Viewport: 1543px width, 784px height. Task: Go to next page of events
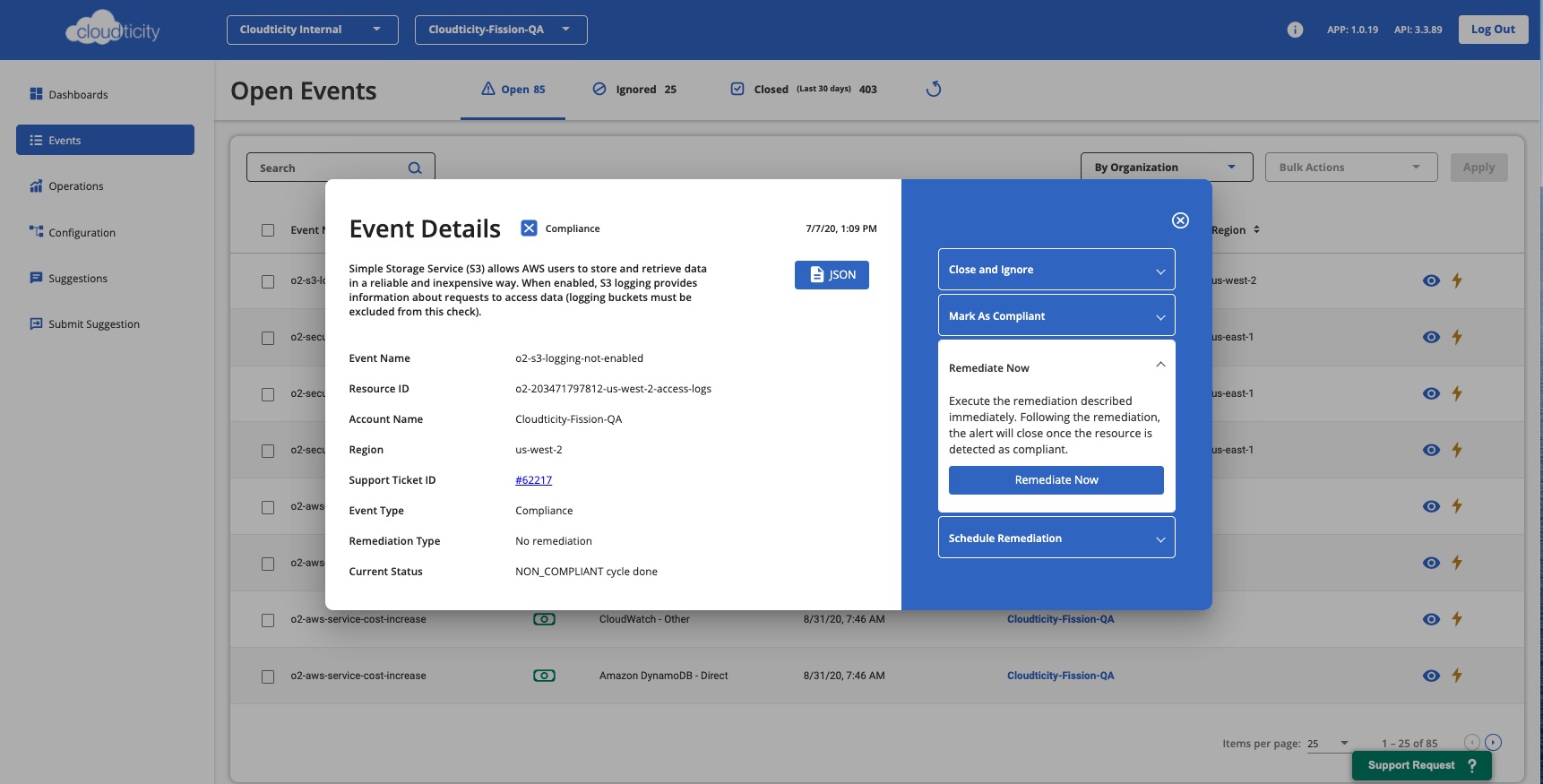(x=1493, y=742)
